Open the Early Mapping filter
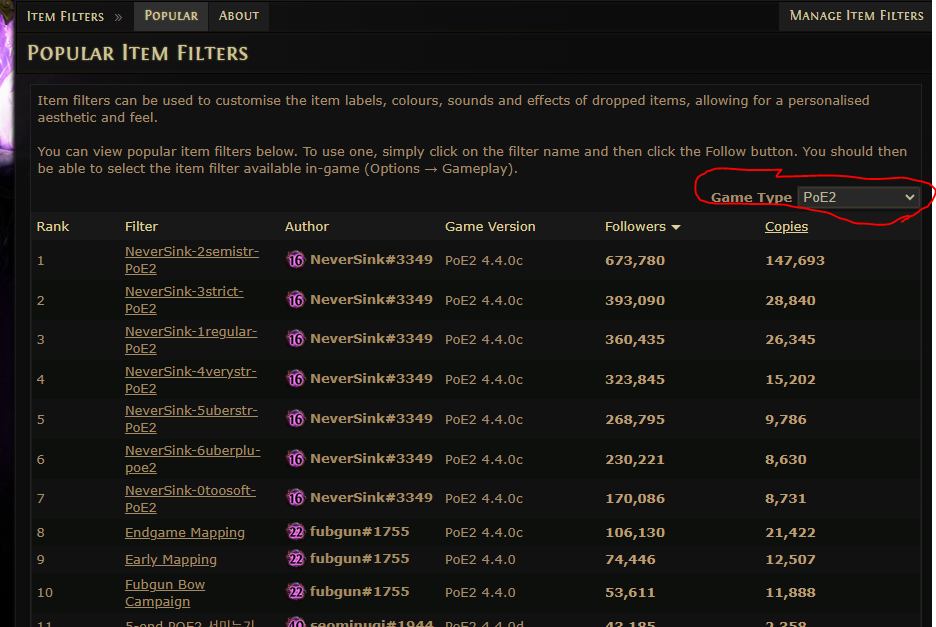Viewport: 936px width, 627px height. (x=171, y=560)
